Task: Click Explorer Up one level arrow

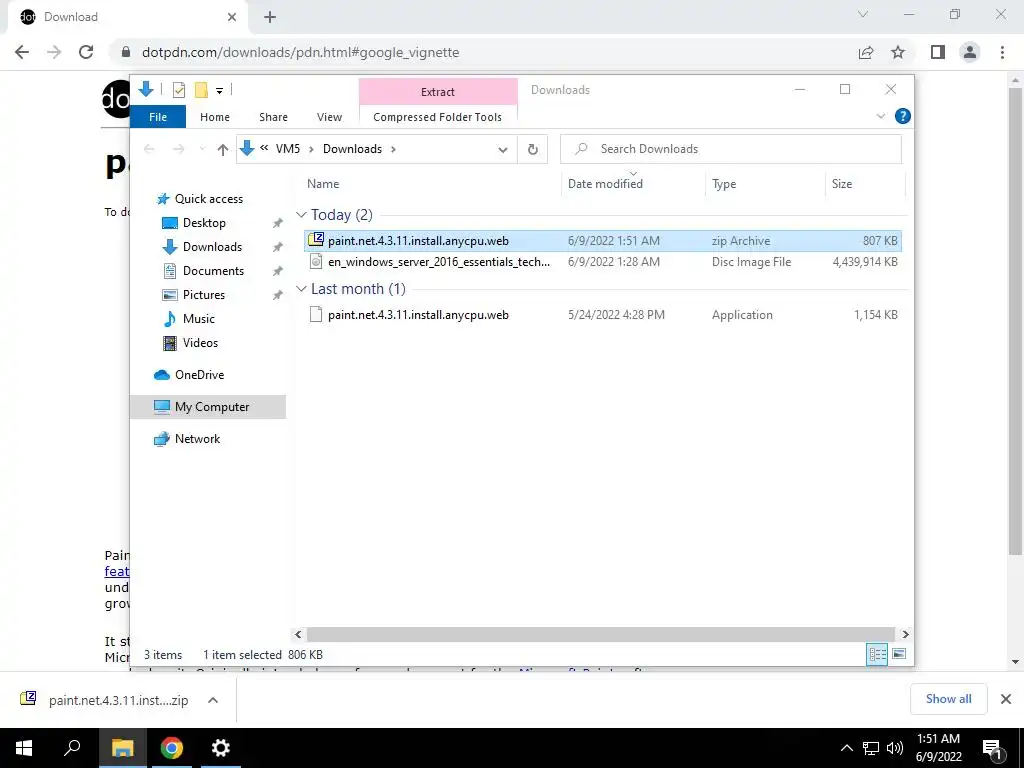Action: point(223,150)
